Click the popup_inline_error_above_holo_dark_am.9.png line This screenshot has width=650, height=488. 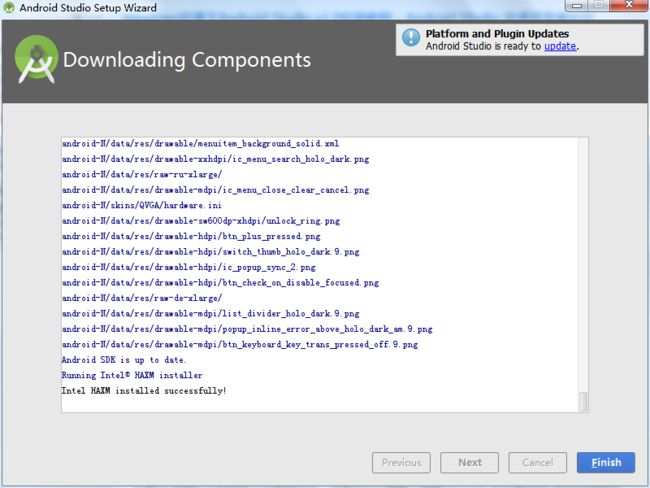pos(247,329)
